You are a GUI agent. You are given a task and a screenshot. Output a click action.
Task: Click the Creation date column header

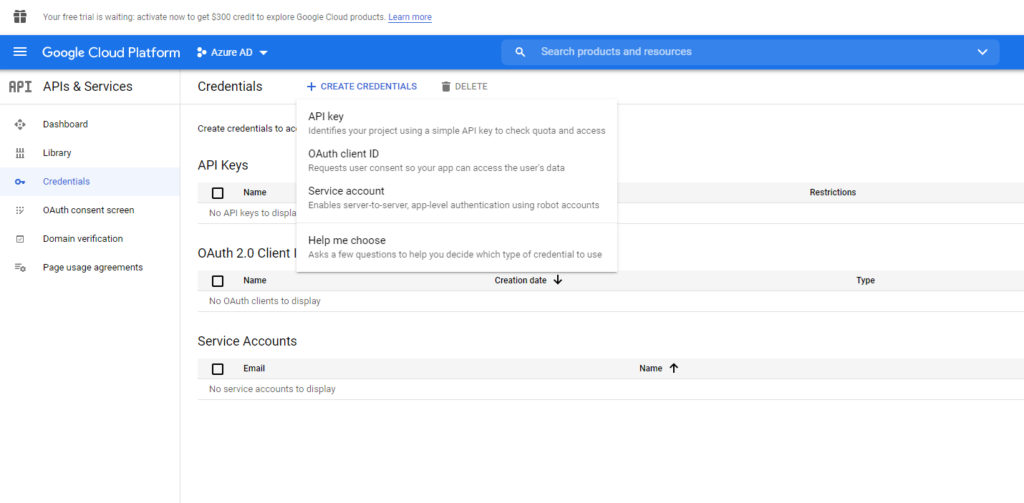tap(520, 280)
